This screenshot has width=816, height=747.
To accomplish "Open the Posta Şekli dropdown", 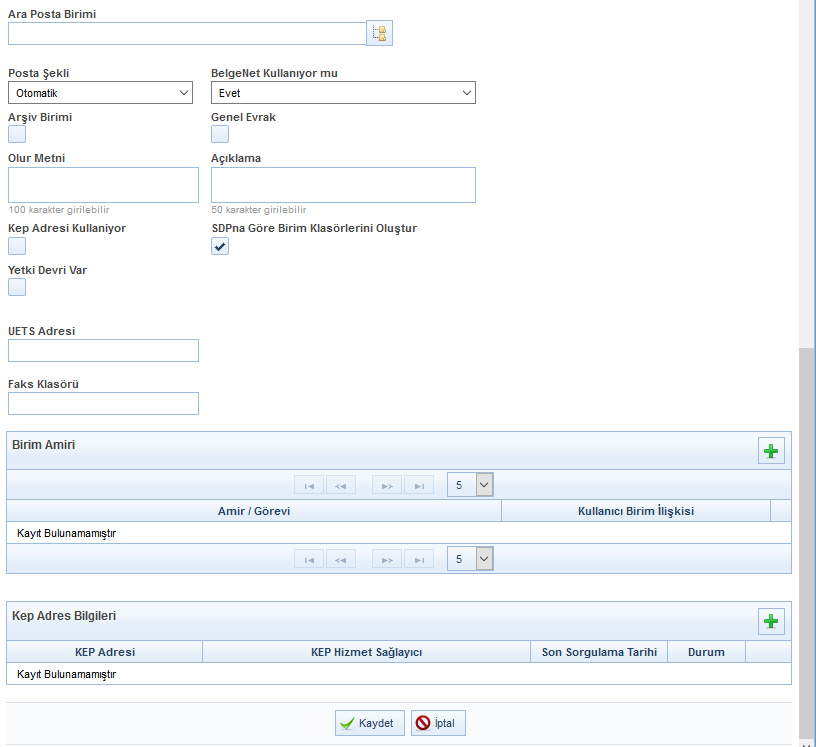I will pyautogui.click(x=100, y=93).
